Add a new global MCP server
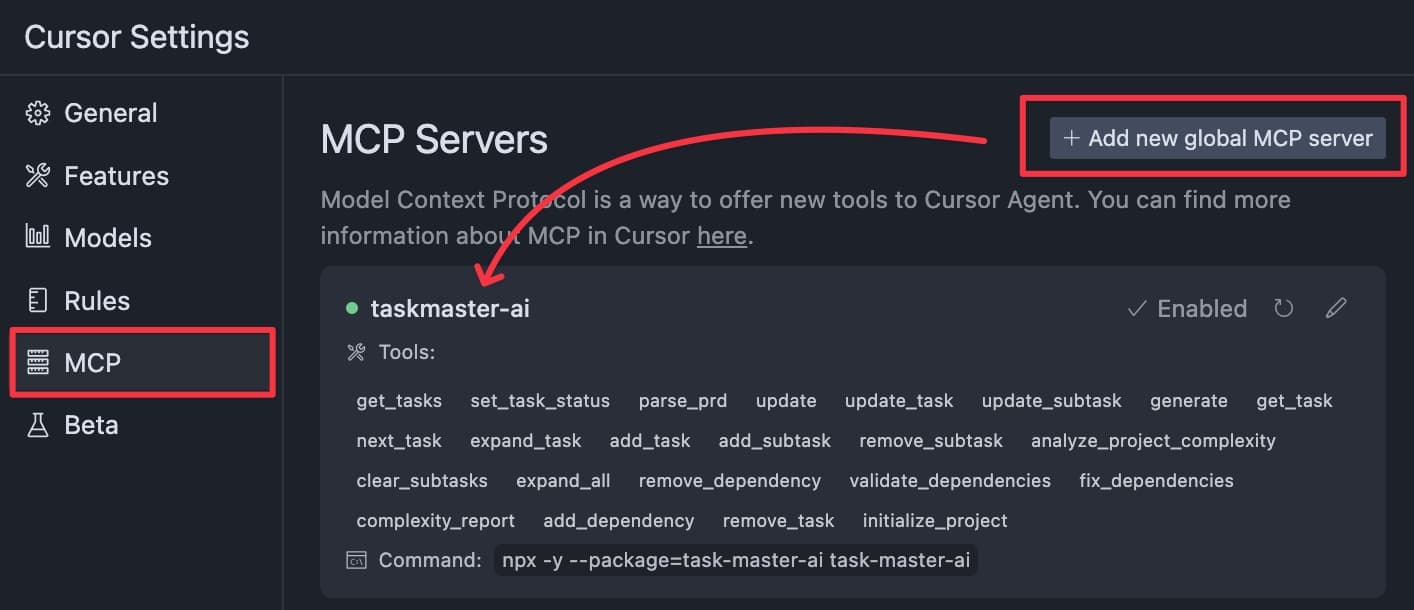1414x610 pixels. point(1217,138)
